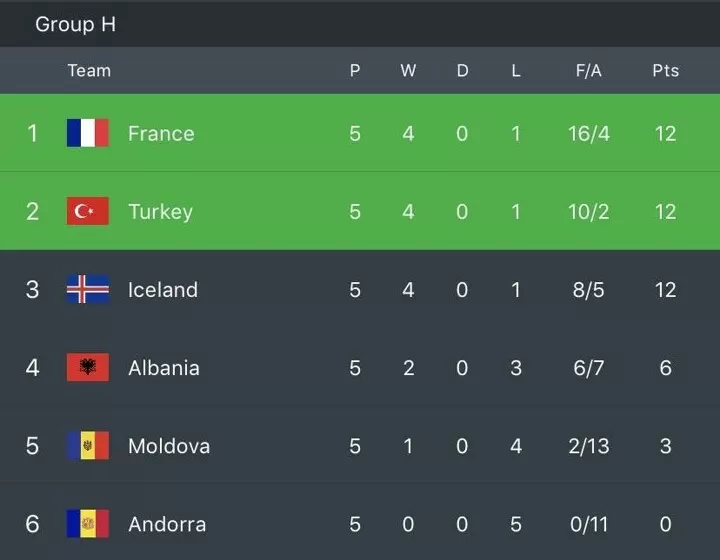
Task: Click the France flag icon
Action: [88, 133]
